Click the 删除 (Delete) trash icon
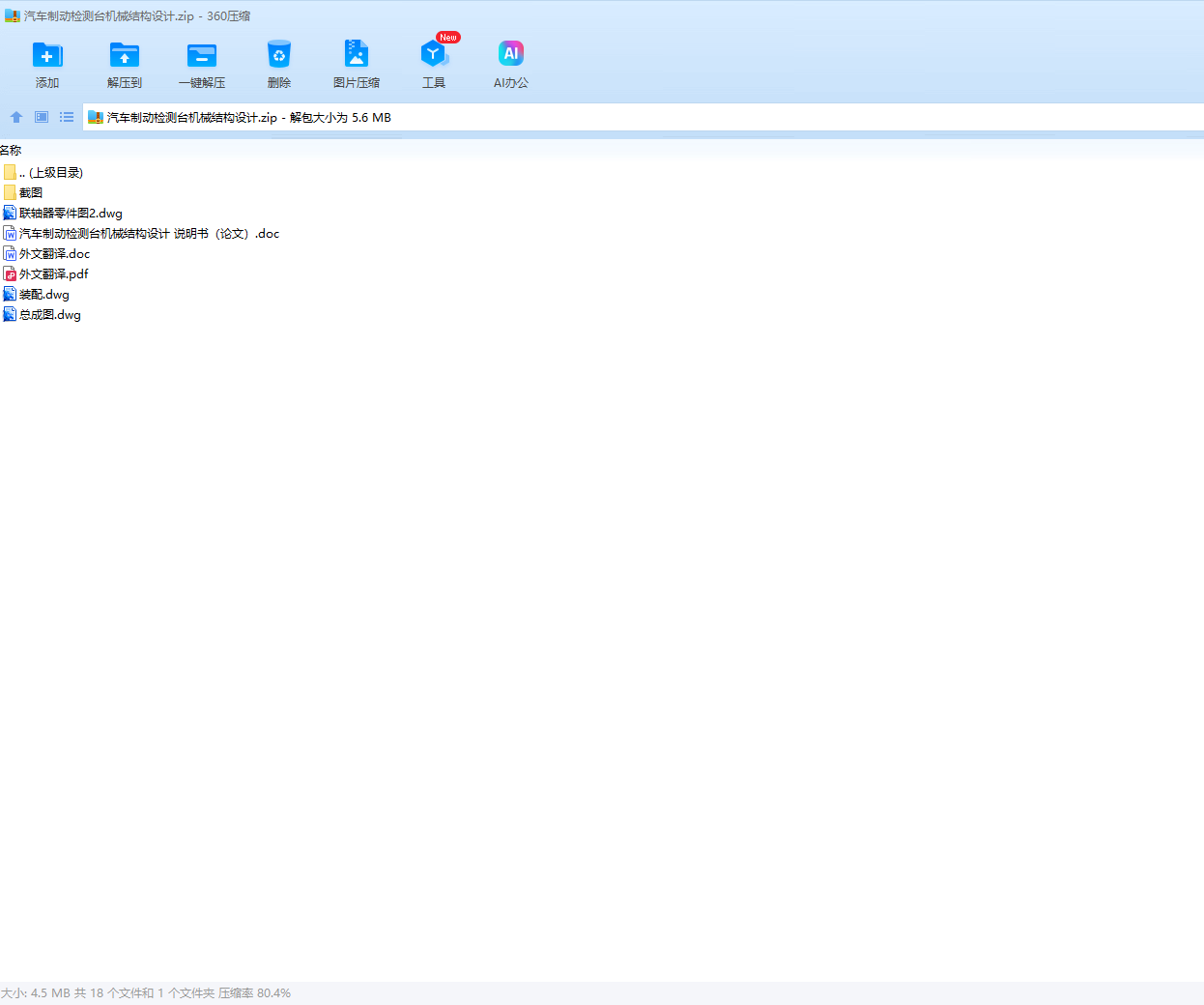Viewport: 1204px width, 1005px height. tap(279, 55)
